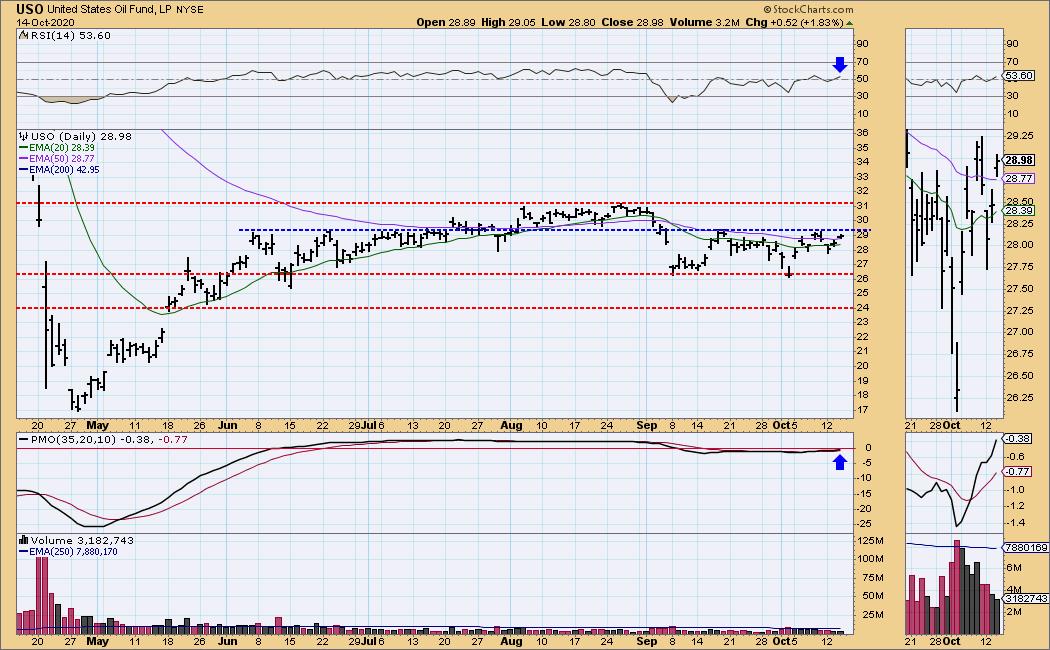Click the 26.25 label on the zoom panel axis
This screenshot has height=650, width=1050.
(x=1020, y=397)
